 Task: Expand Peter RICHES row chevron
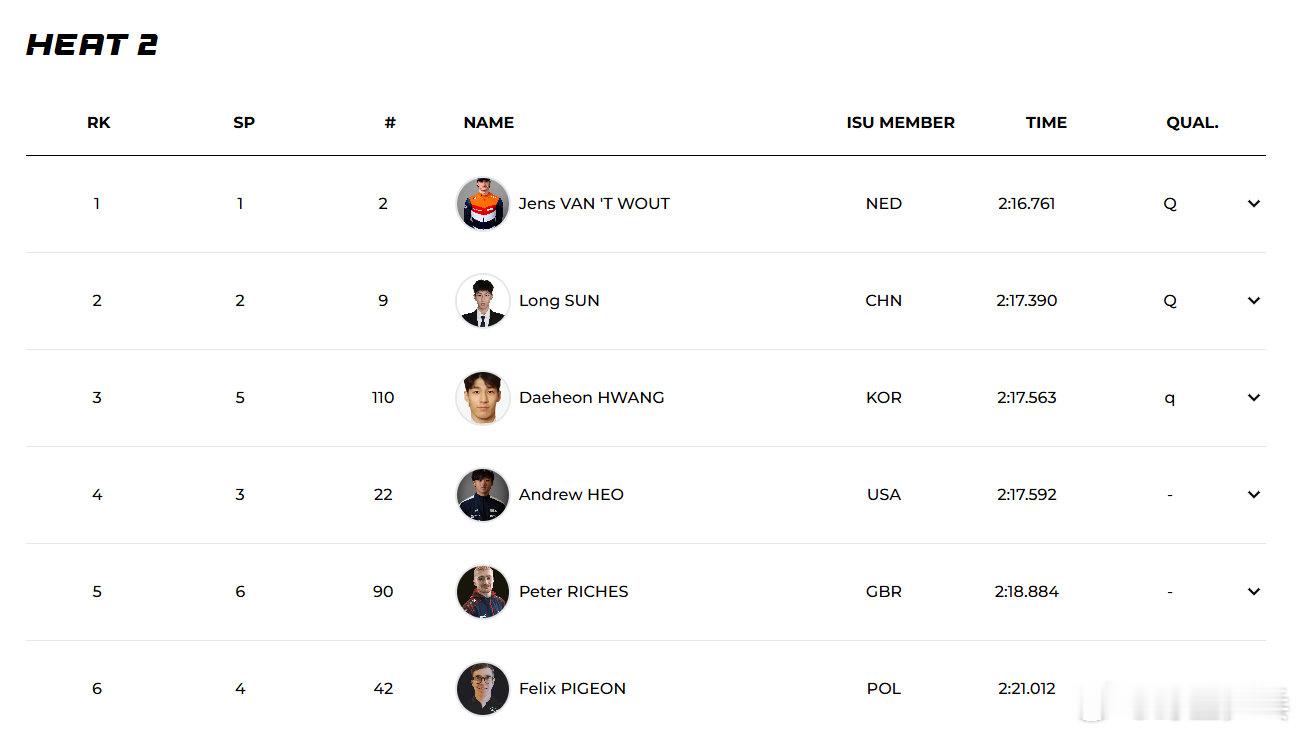tap(1253, 592)
